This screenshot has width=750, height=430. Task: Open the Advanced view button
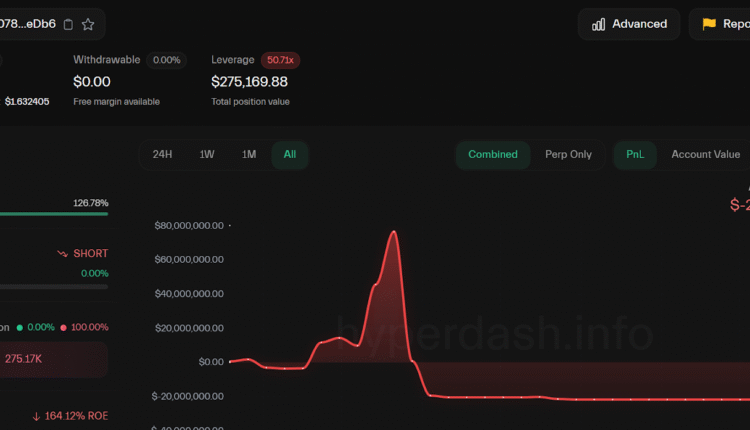pyautogui.click(x=629, y=24)
